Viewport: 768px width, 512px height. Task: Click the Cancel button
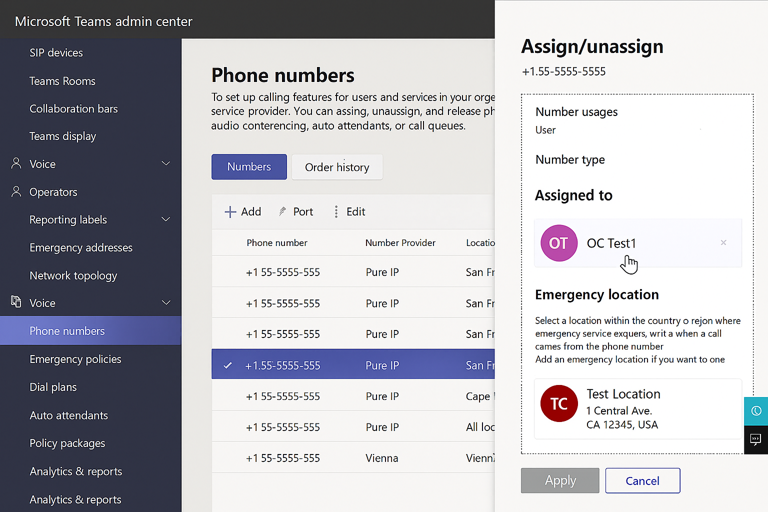point(643,481)
